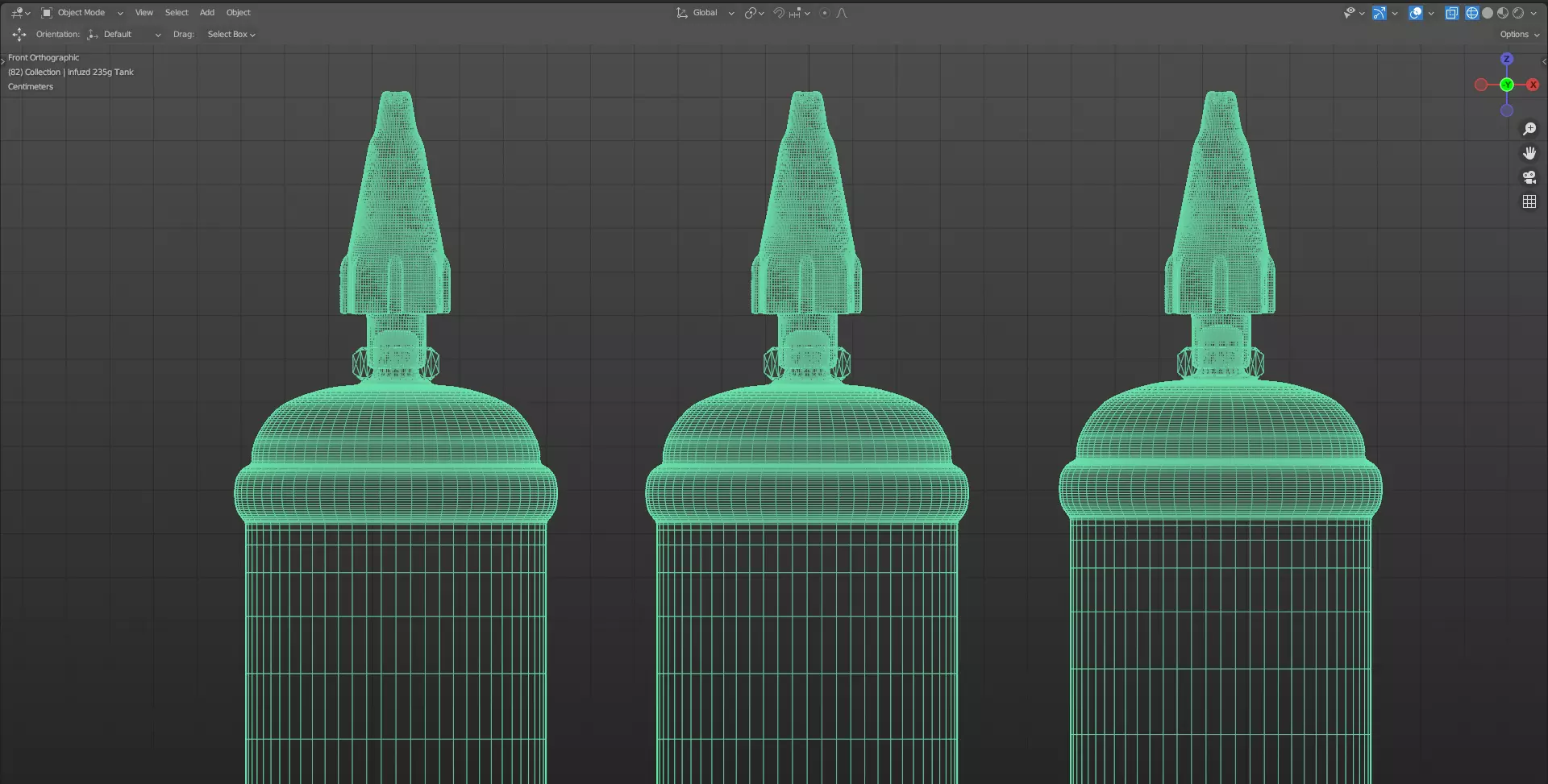
Task: Expand the toolbar with the left-edge arrow
Action: (3, 61)
